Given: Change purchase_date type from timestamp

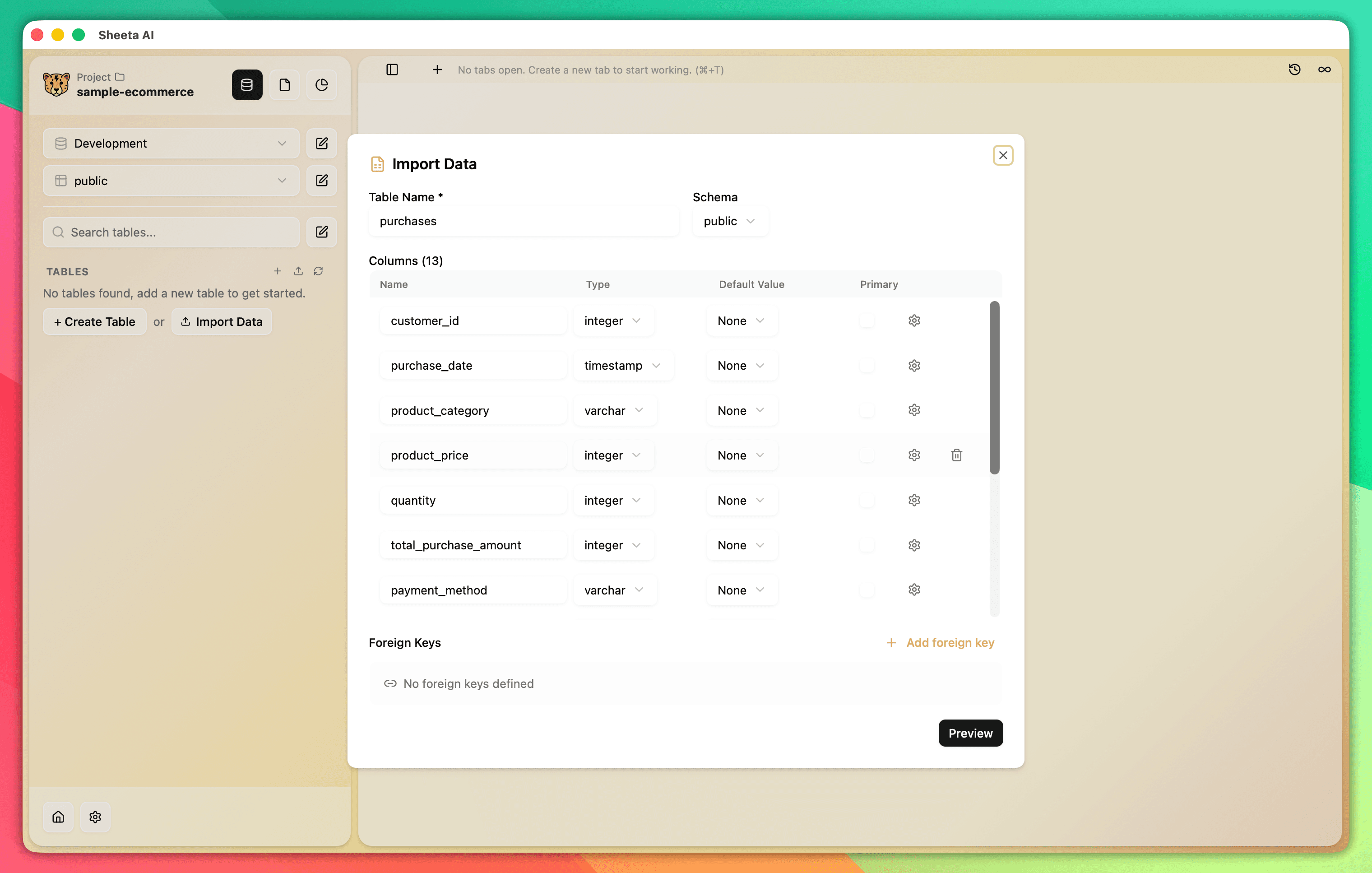Looking at the screenshot, I should click(x=623, y=365).
